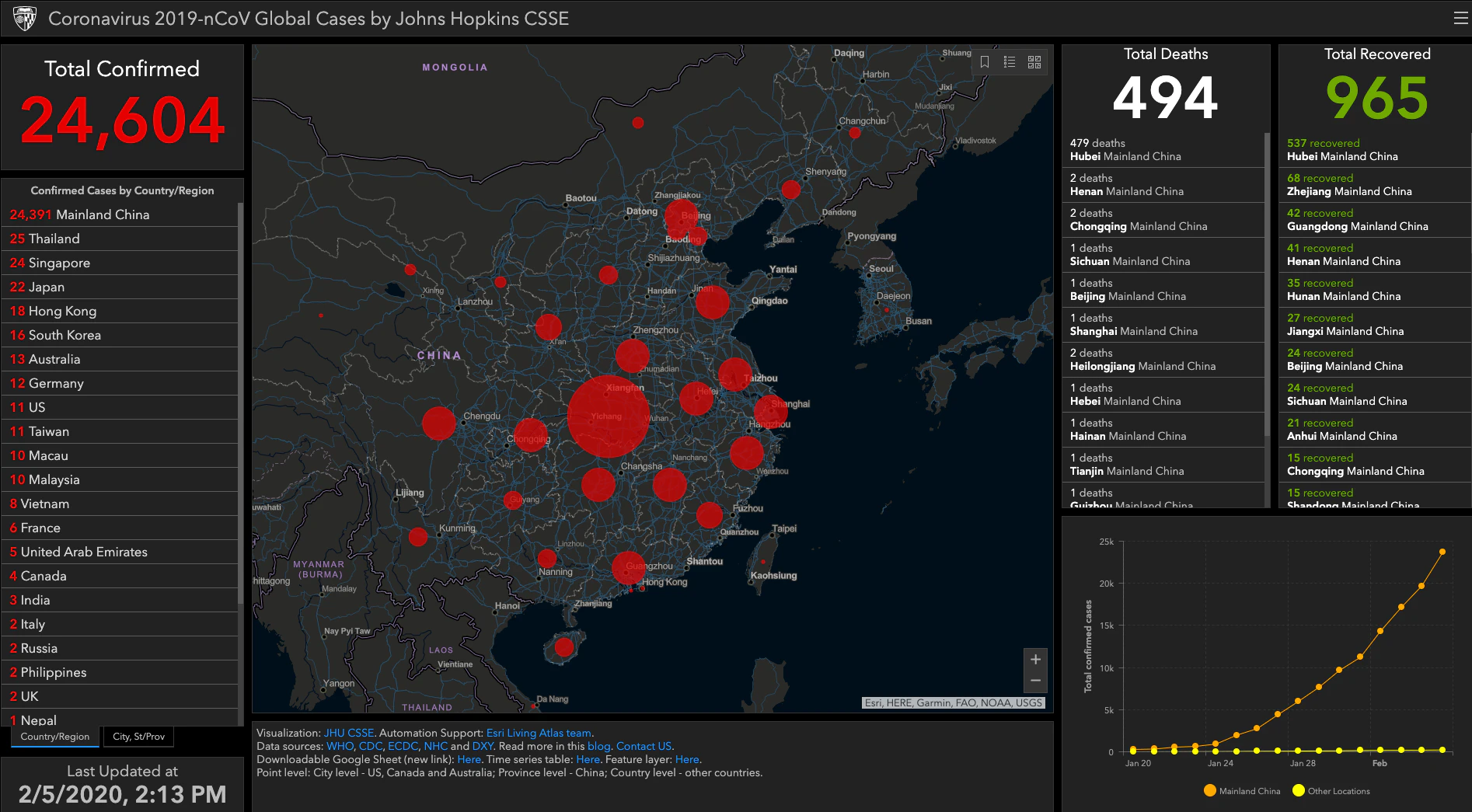Open the NHC data source link
Screen dimensions: 1472x812
[x=435, y=746]
